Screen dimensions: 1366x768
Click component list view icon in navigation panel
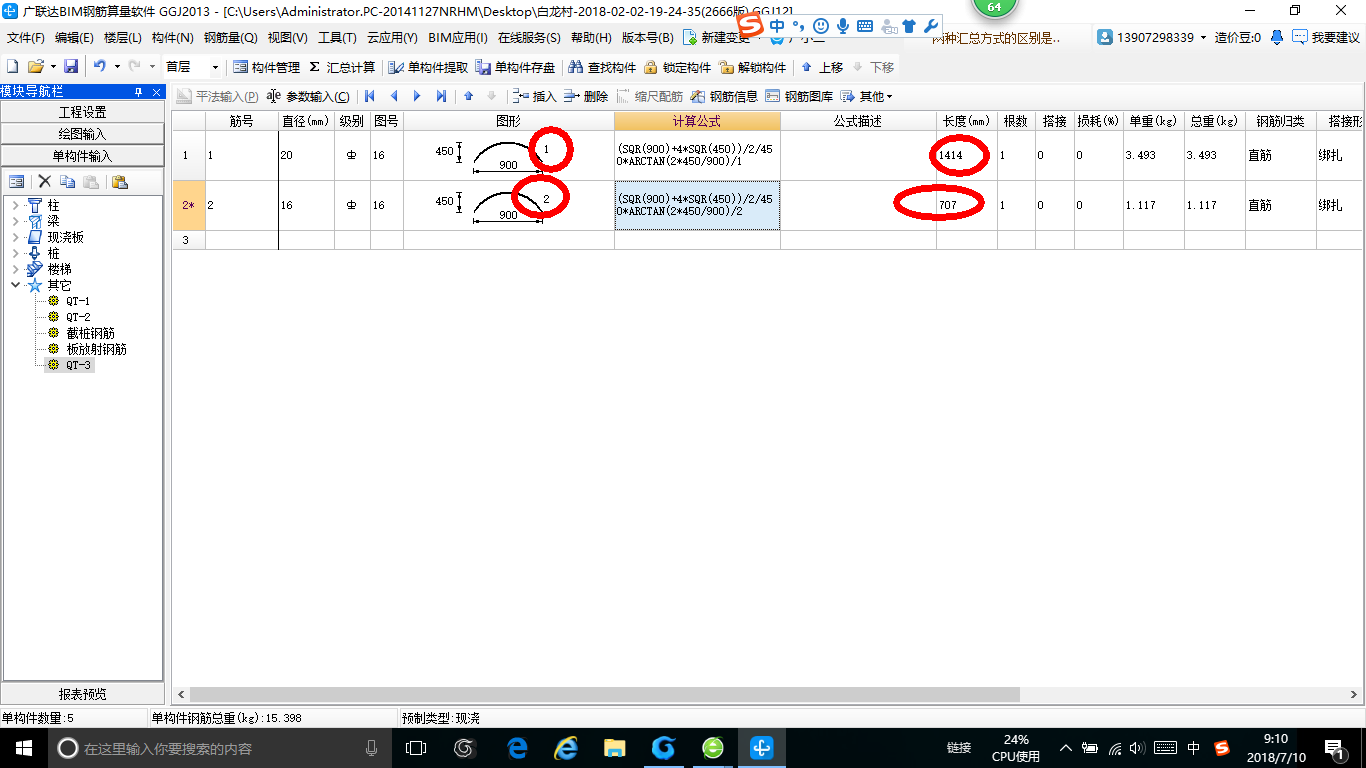[17, 182]
